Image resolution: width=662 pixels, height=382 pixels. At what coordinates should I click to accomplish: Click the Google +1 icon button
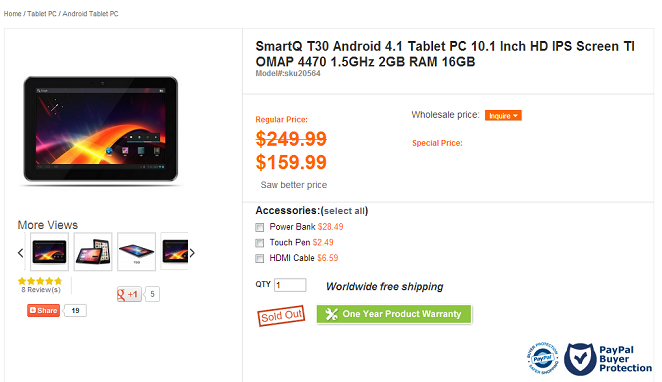click(129, 294)
